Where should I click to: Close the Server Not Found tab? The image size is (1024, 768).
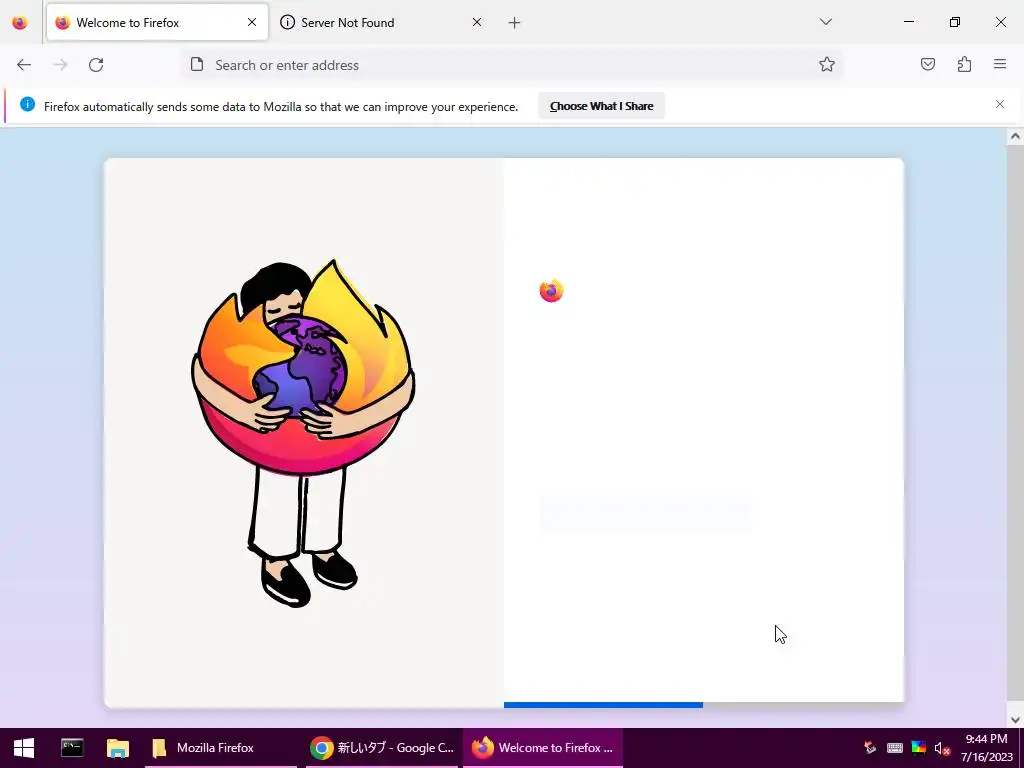[x=477, y=22]
